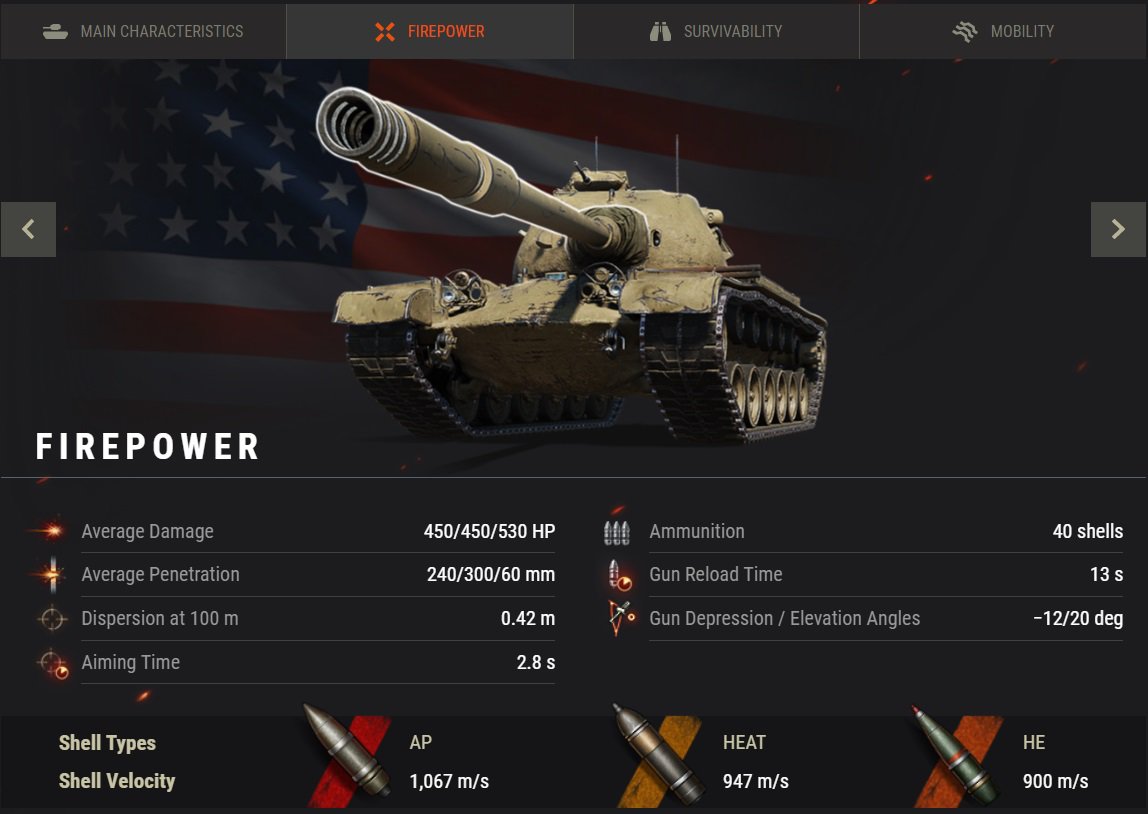
Task: Select the HEAT shell image
Action: [x=659, y=754]
